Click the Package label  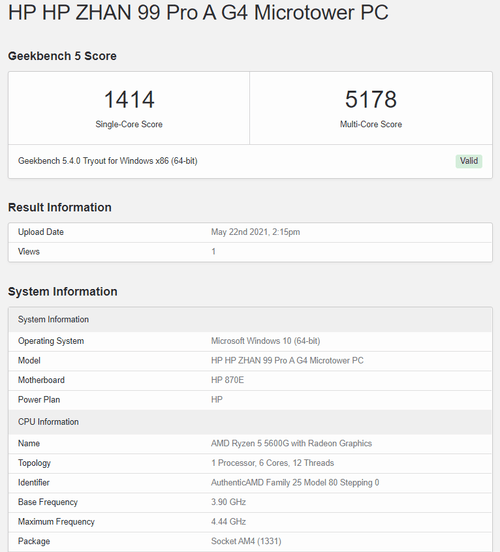[34, 541]
